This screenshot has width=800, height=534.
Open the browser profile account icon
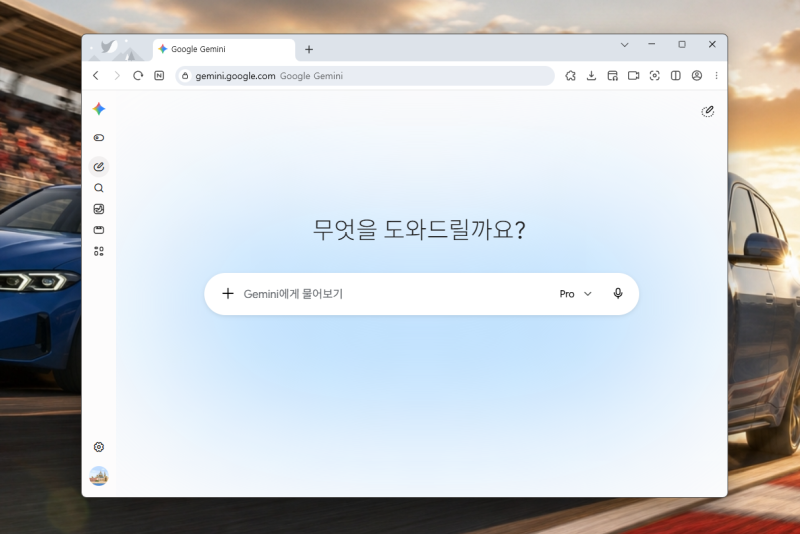coord(696,75)
